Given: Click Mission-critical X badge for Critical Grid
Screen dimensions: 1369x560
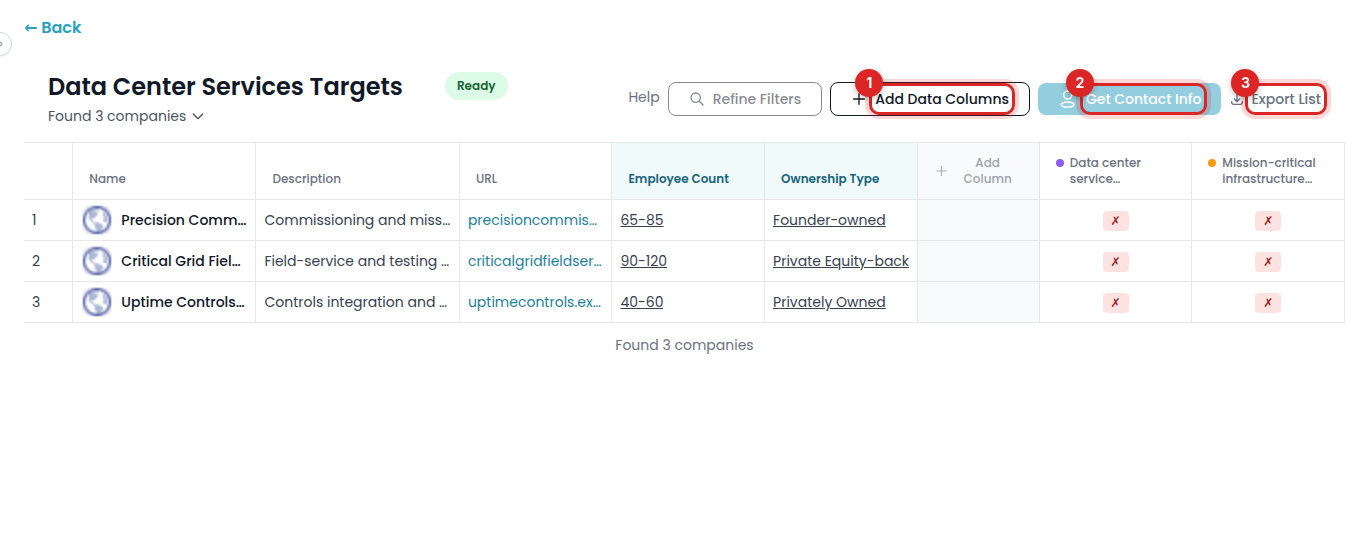Looking at the screenshot, I should pyautogui.click(x=1268, y=262).
